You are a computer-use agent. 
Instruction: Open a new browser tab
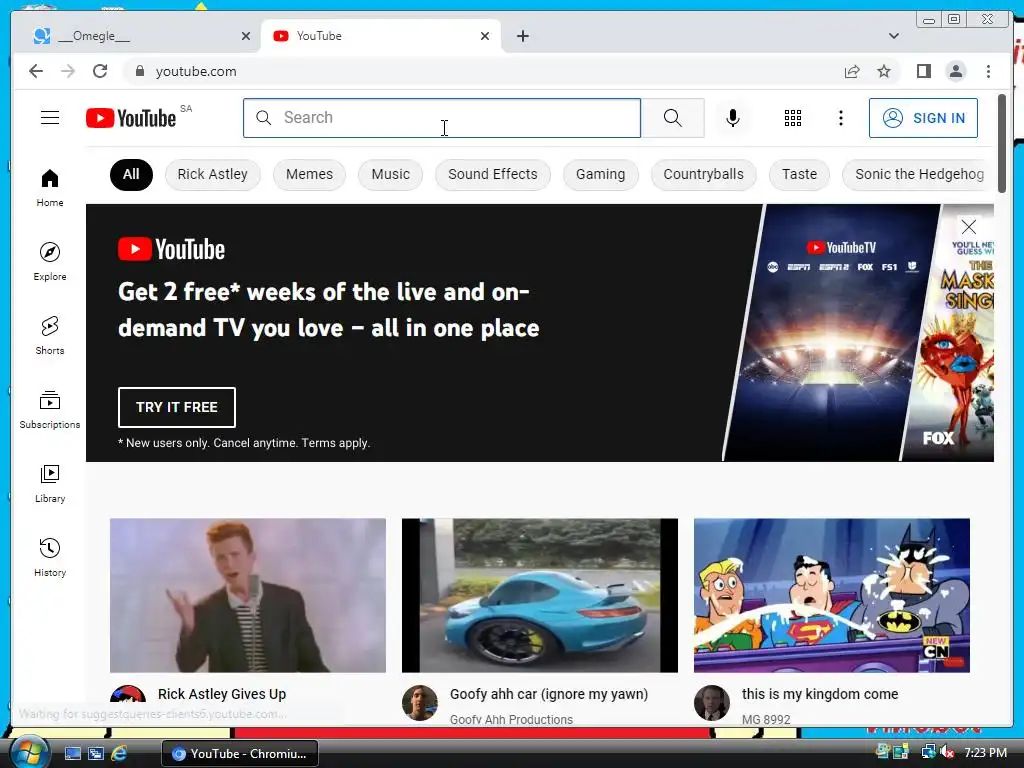click(x=522, y=36)
